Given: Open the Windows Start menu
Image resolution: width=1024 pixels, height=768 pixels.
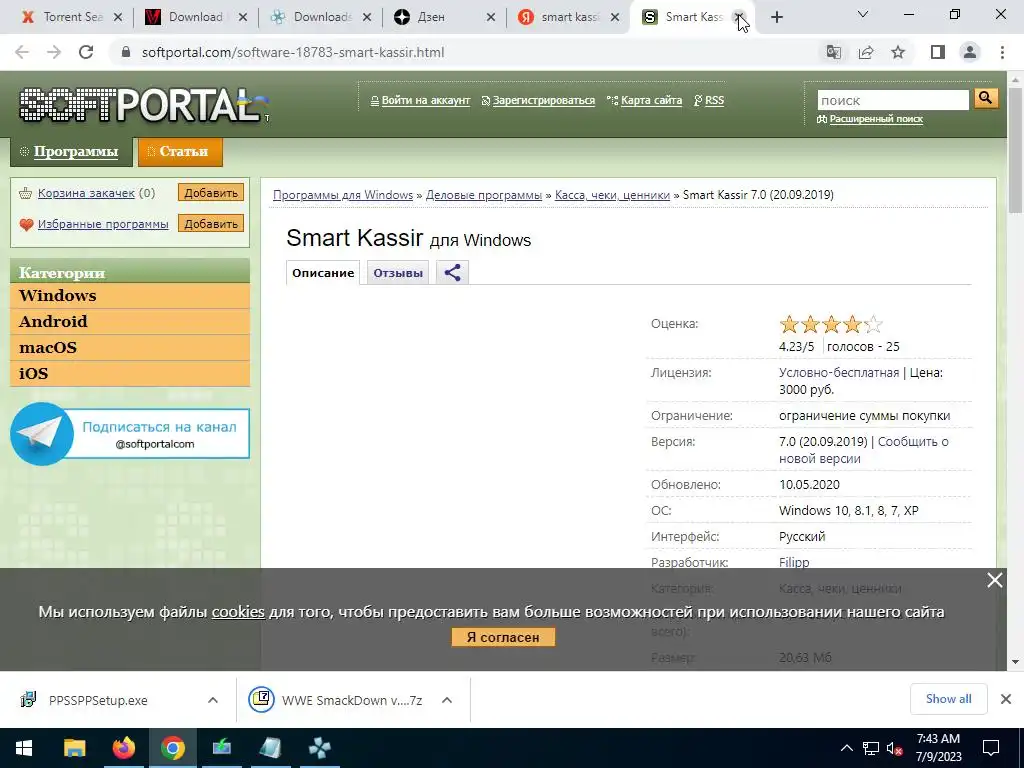Looking at the screenshot, I should 24,748.
